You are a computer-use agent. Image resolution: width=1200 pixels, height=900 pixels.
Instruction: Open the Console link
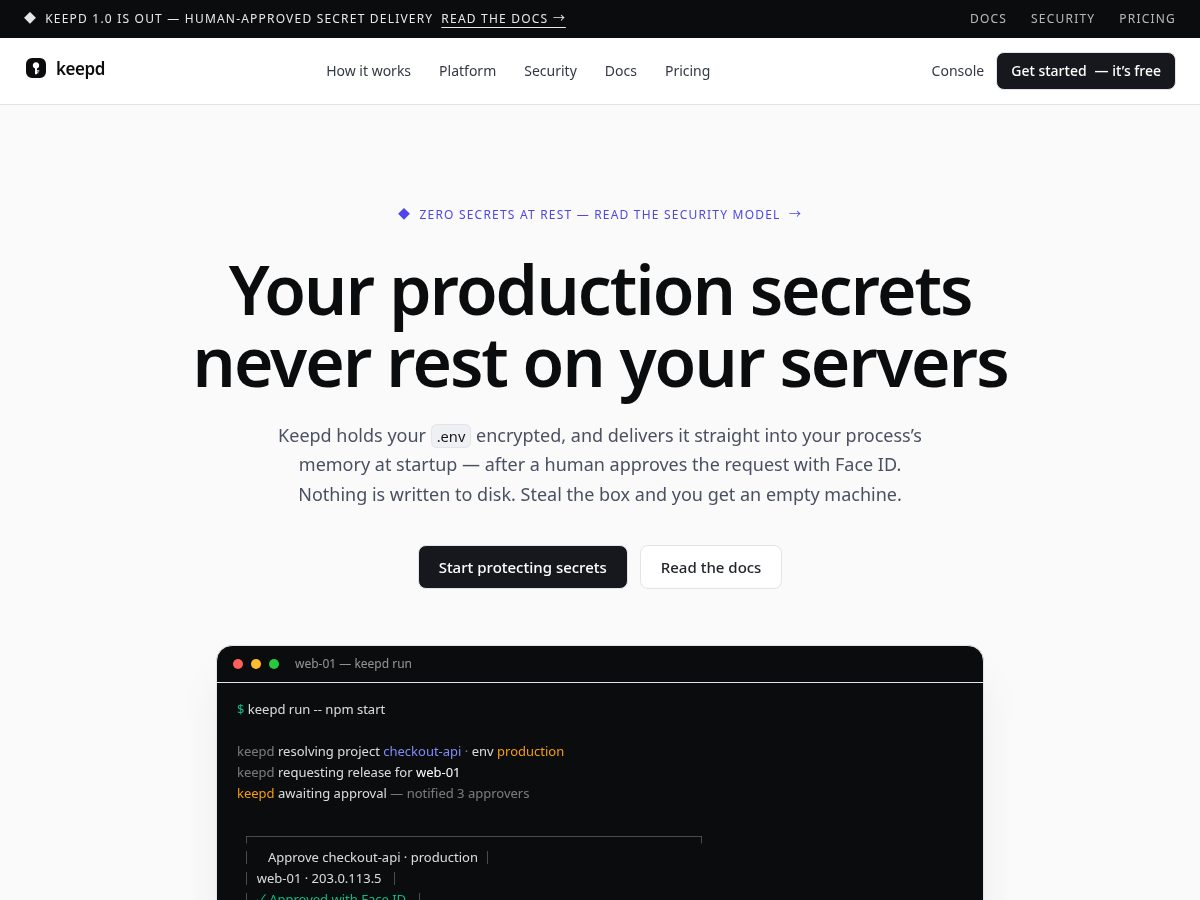(957, 71)
